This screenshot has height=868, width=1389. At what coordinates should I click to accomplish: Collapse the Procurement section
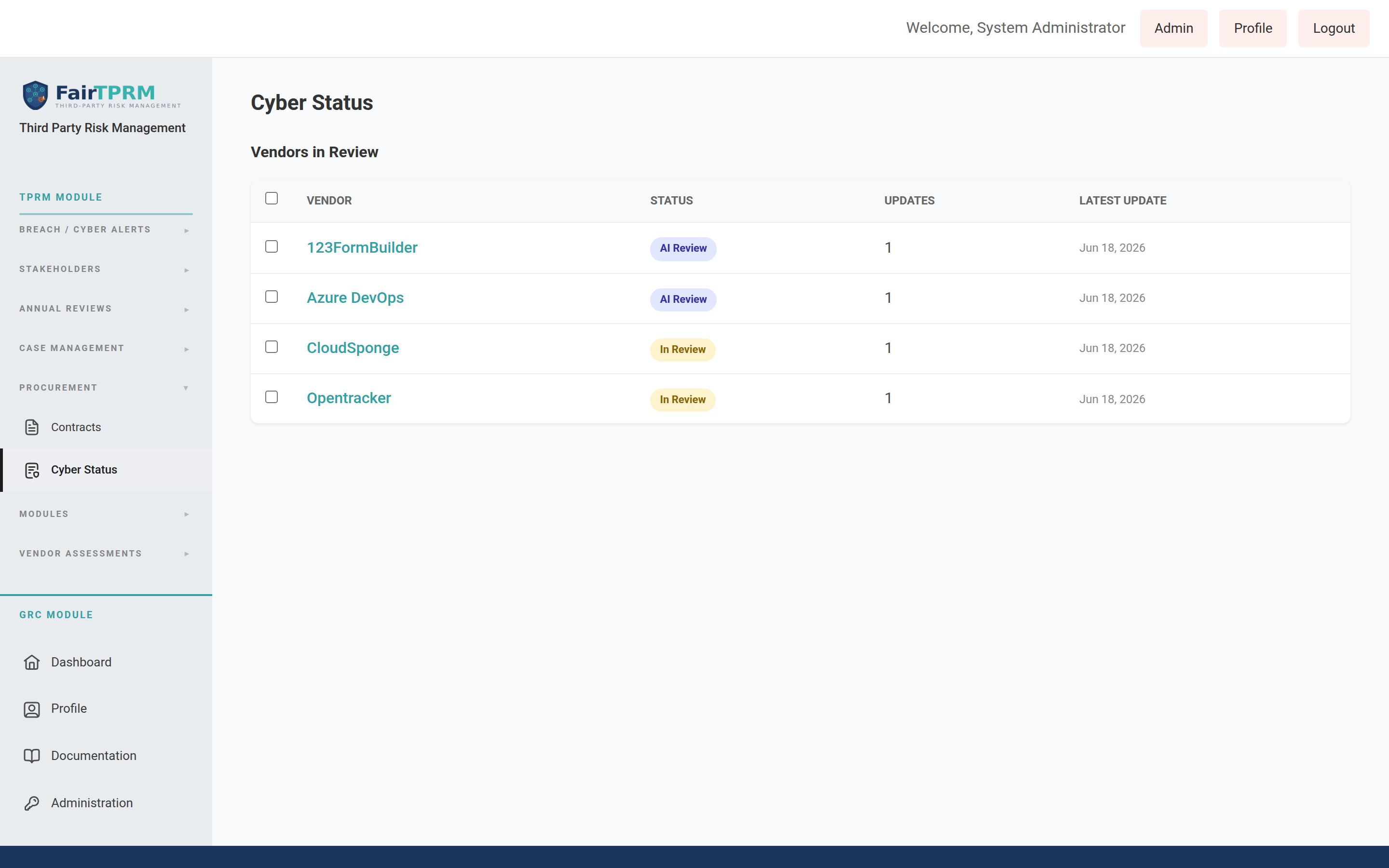(x=106, y=388)
